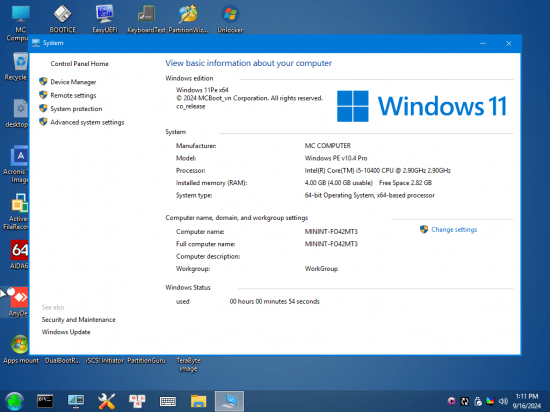Open System protection link

tap(76, 109)
